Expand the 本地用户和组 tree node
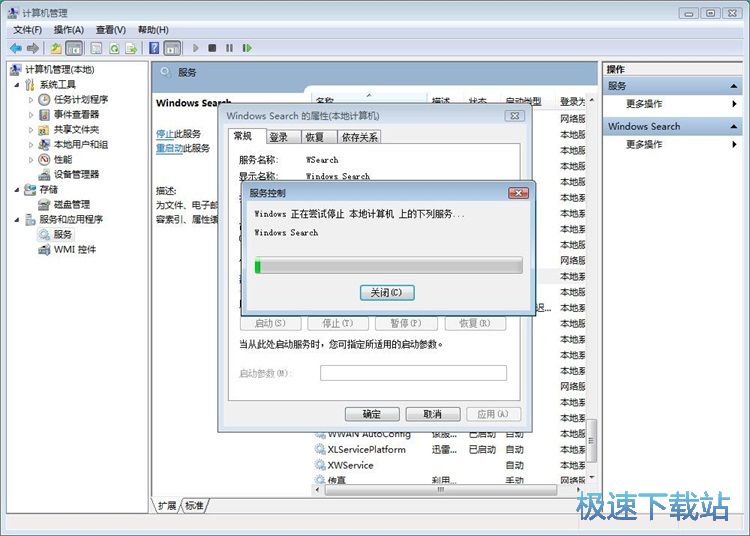This screenshot has height=536, width=750. pyautogui.click(x=31, y=145)
